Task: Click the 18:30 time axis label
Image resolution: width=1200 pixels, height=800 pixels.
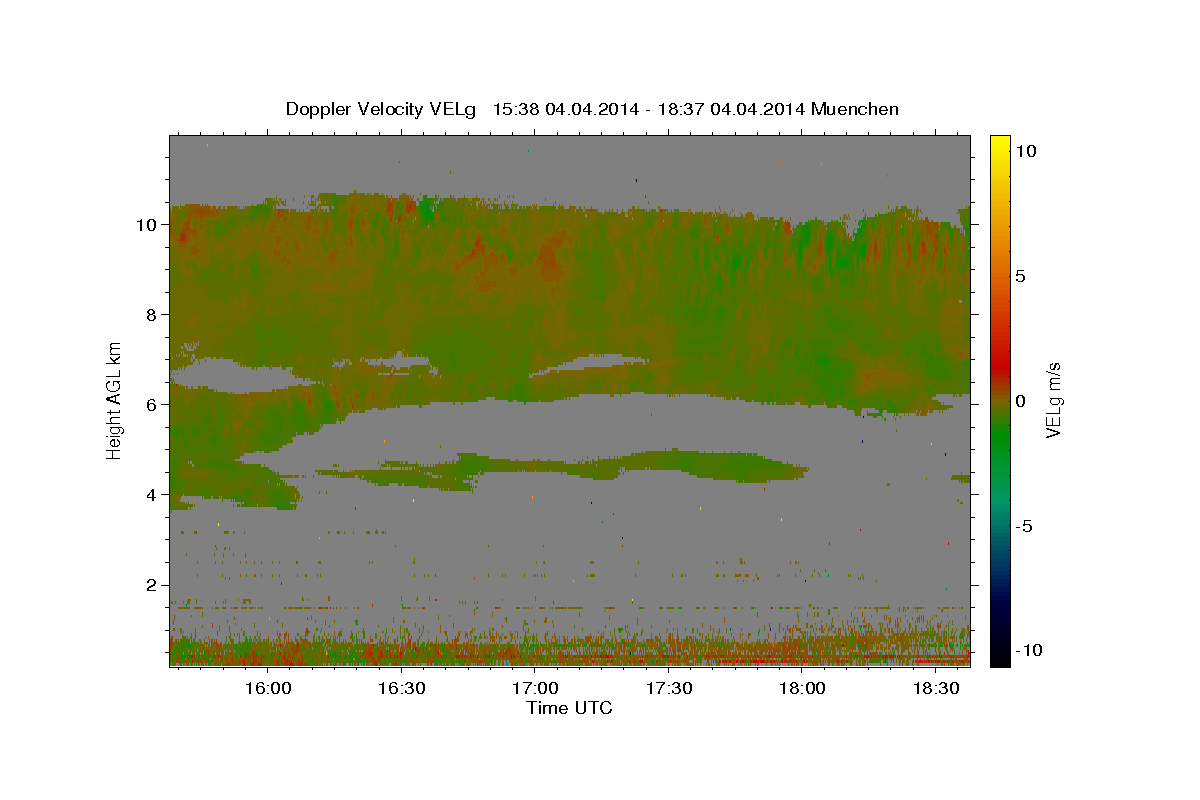Action: (935, 688)
